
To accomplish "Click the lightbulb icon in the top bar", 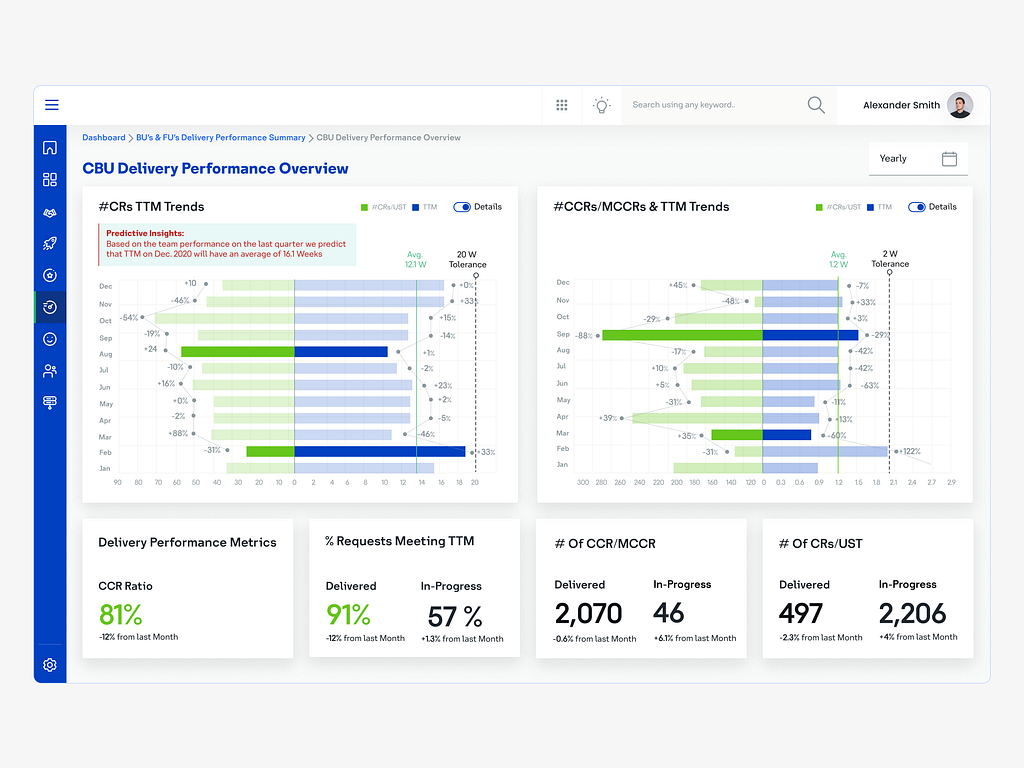I will click(x=601, y=104).
